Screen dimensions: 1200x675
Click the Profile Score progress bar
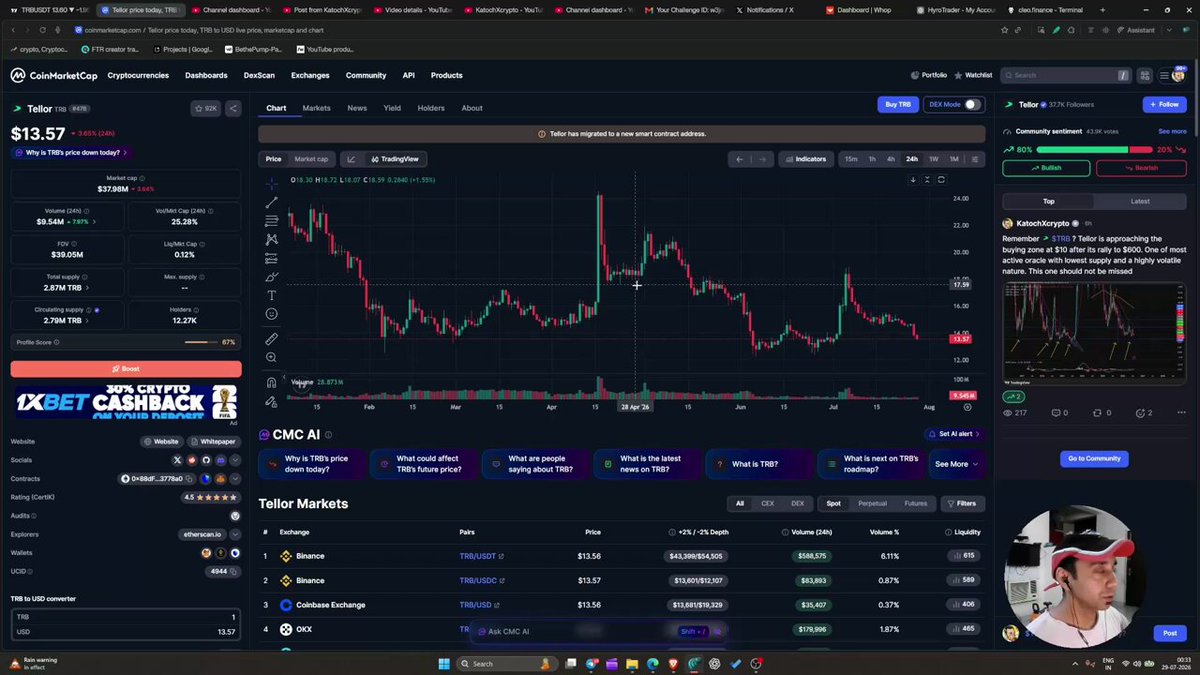tap(202, 342)
